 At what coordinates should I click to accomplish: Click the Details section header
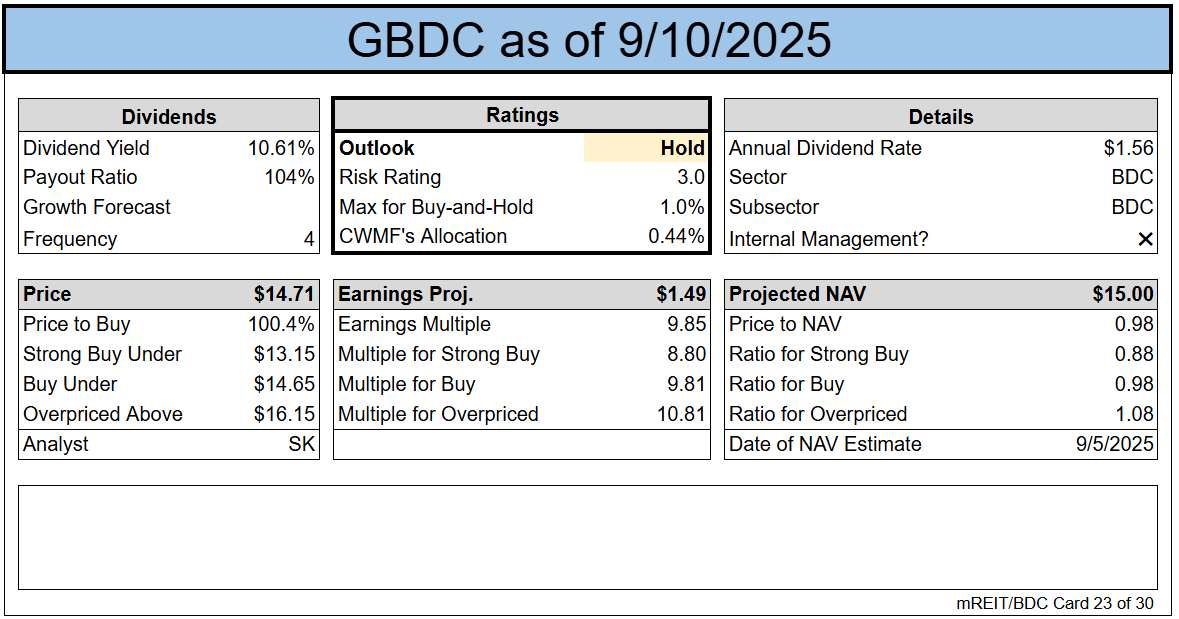click(941, 117)
